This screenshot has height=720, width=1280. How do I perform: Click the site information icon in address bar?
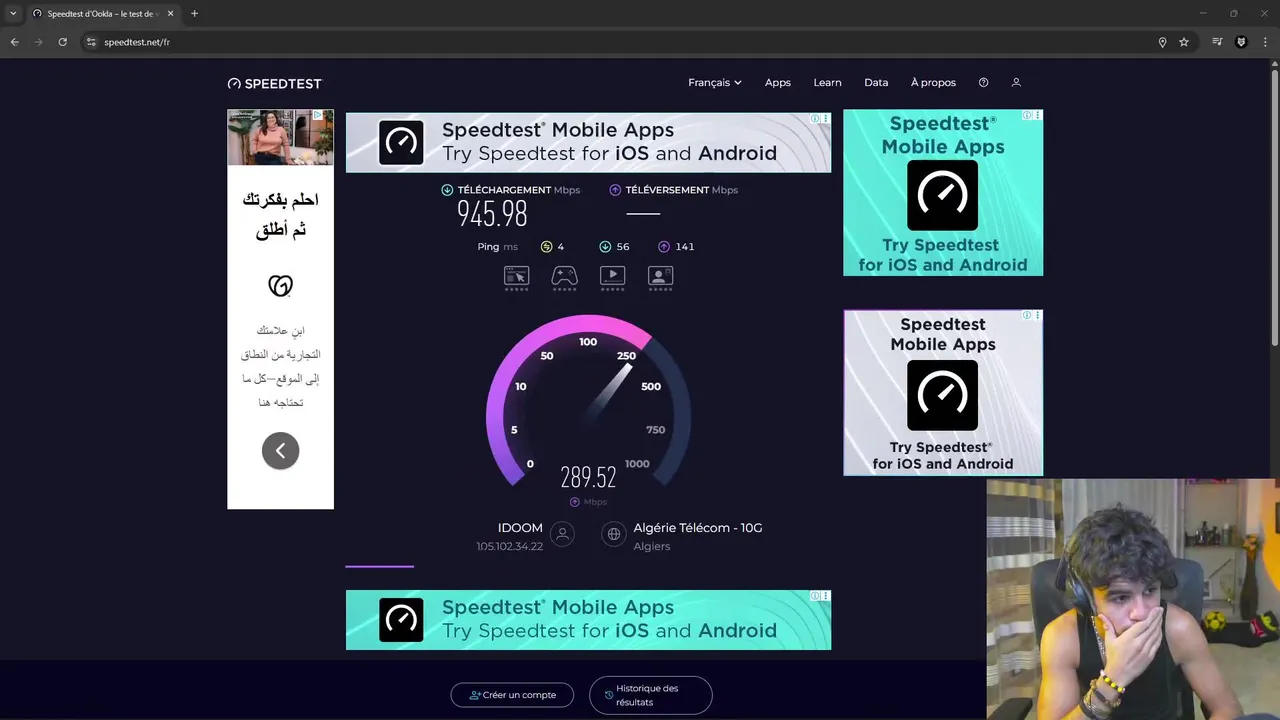click(x=91, y=42)
